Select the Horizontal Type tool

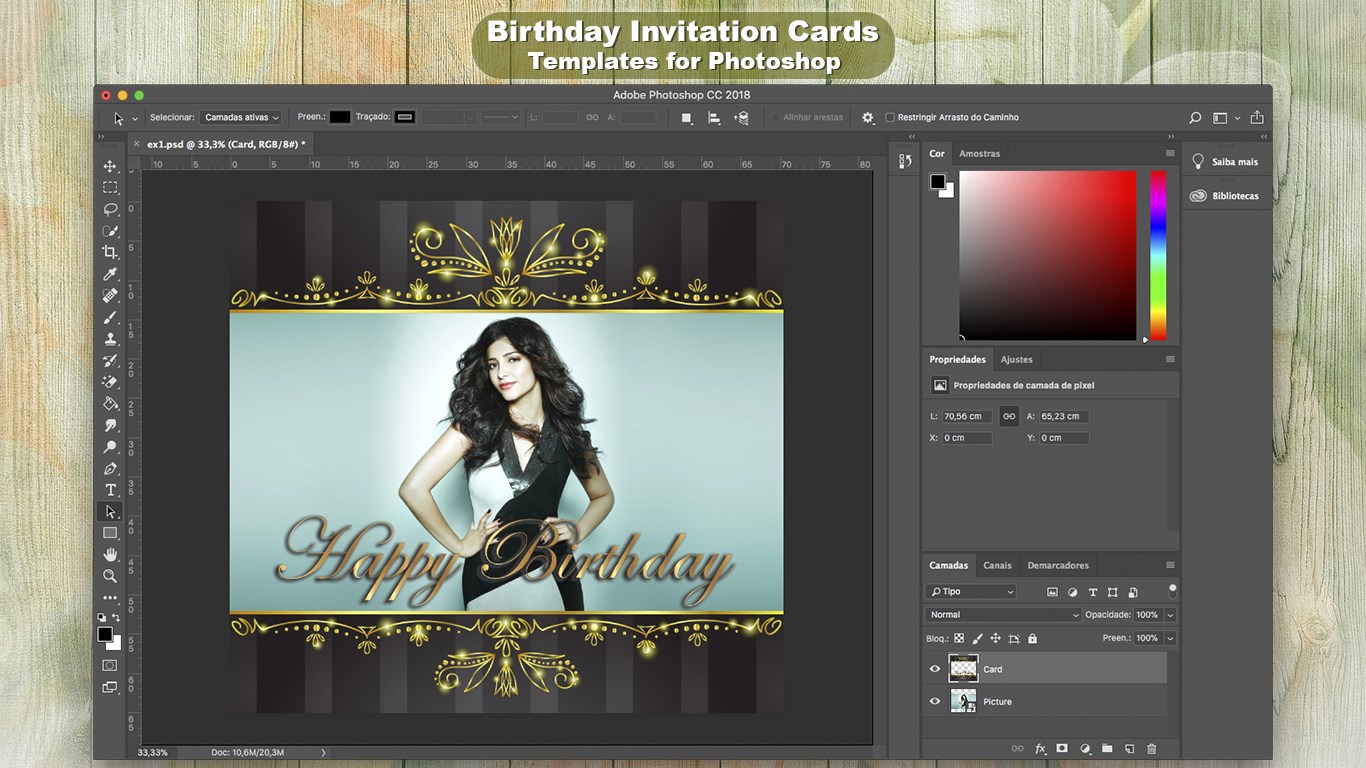(x=110, y=490)
